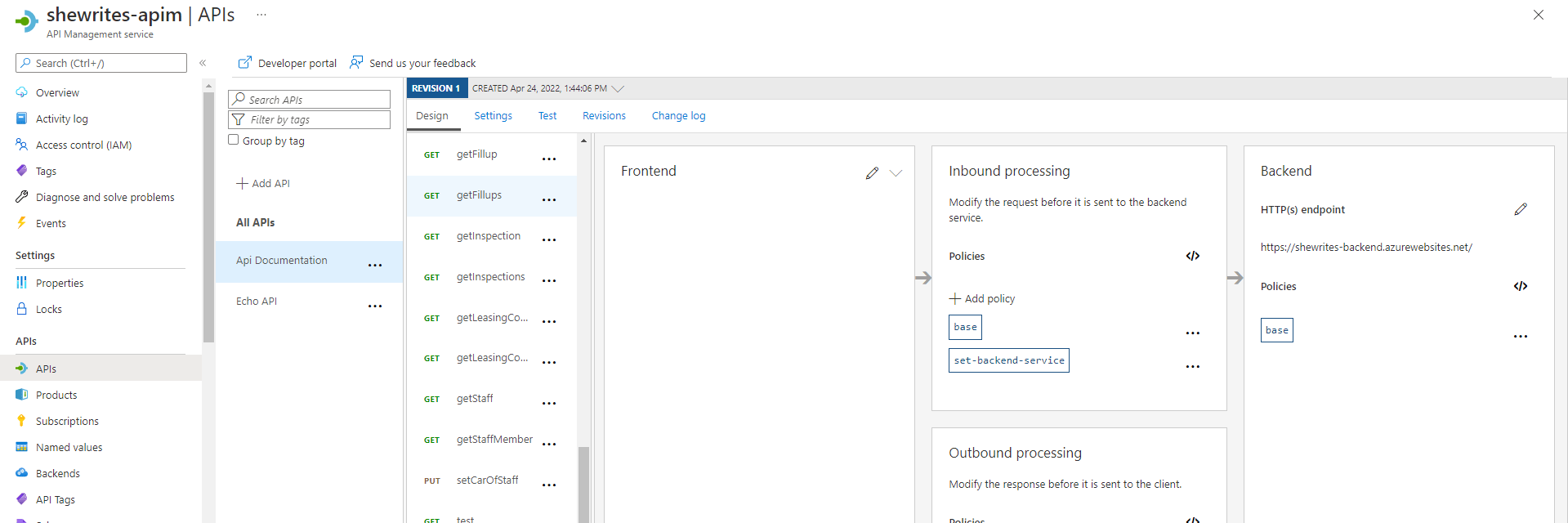Viewport: 1568px width, 523px height.
Task: Click Send us your feedback
Action: tap(413, 63)
